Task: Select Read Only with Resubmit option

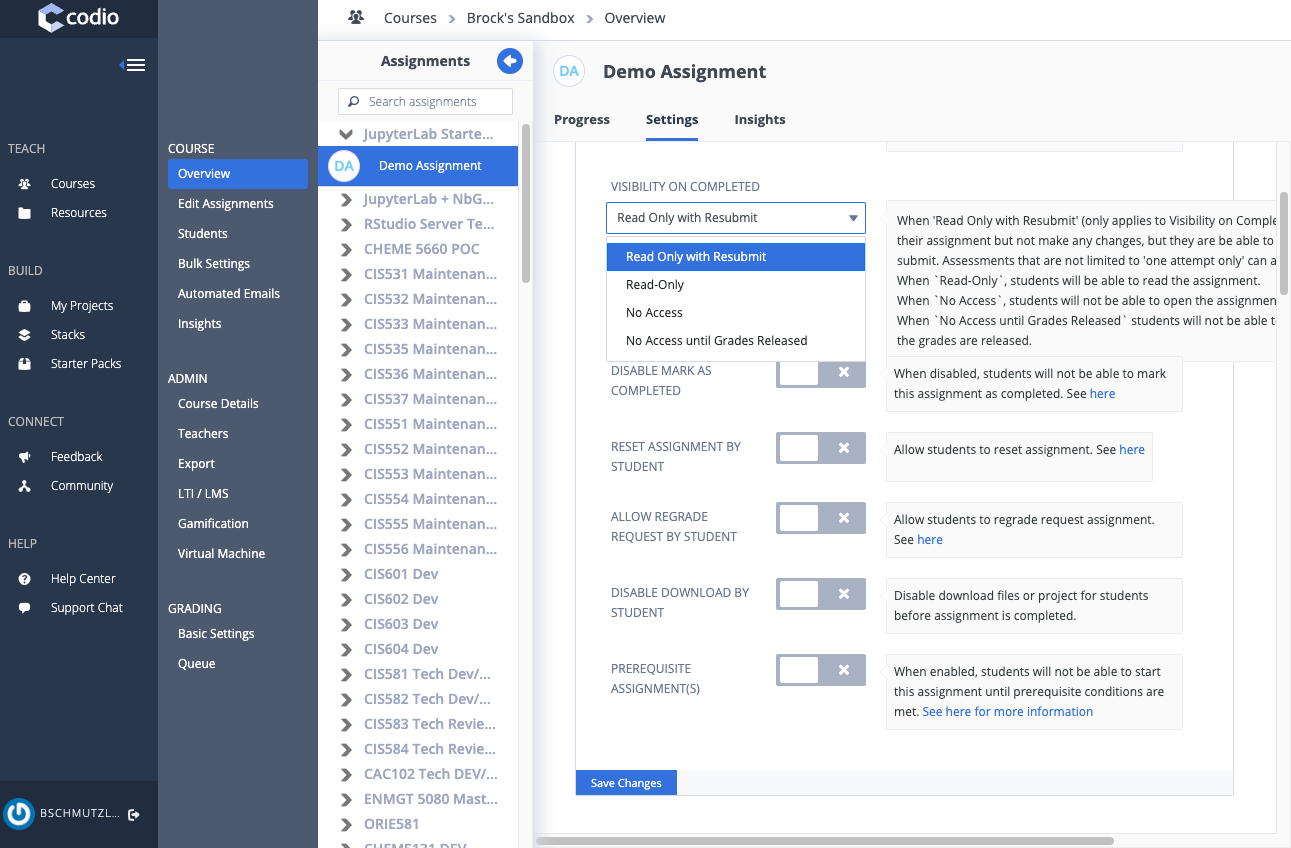Action: click(x=736, y=257)
